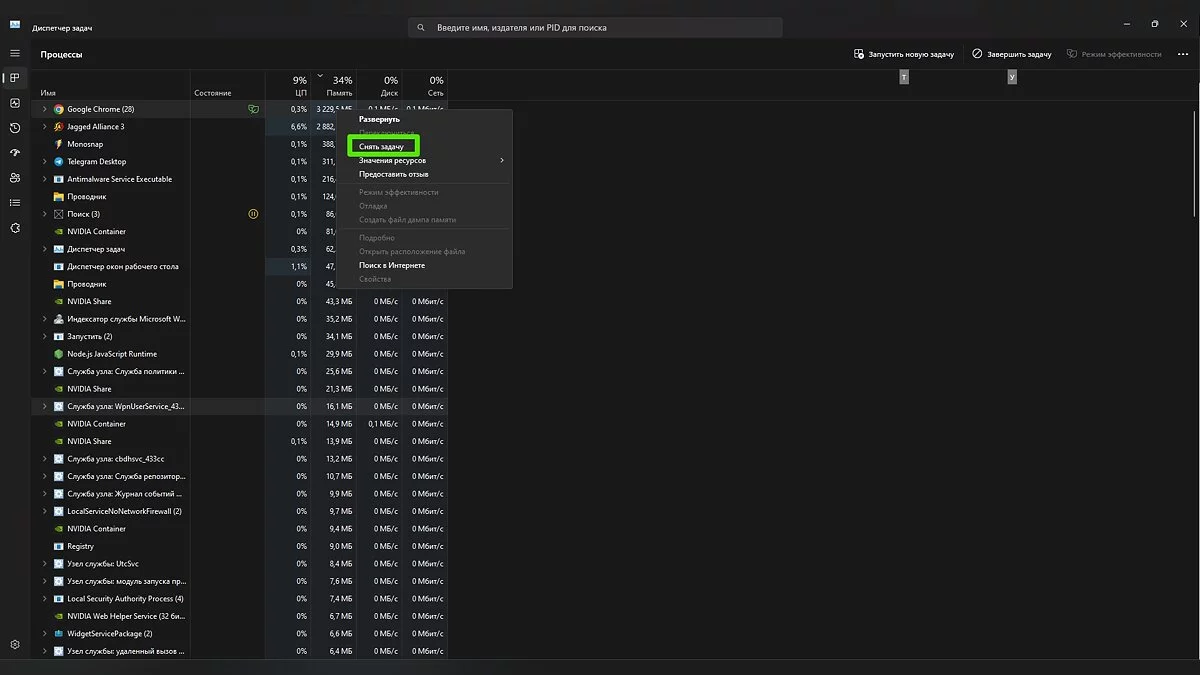Screen dimensions: 1200x675
Task: Open Task Manager settings gear
Action: coord(15,645)
